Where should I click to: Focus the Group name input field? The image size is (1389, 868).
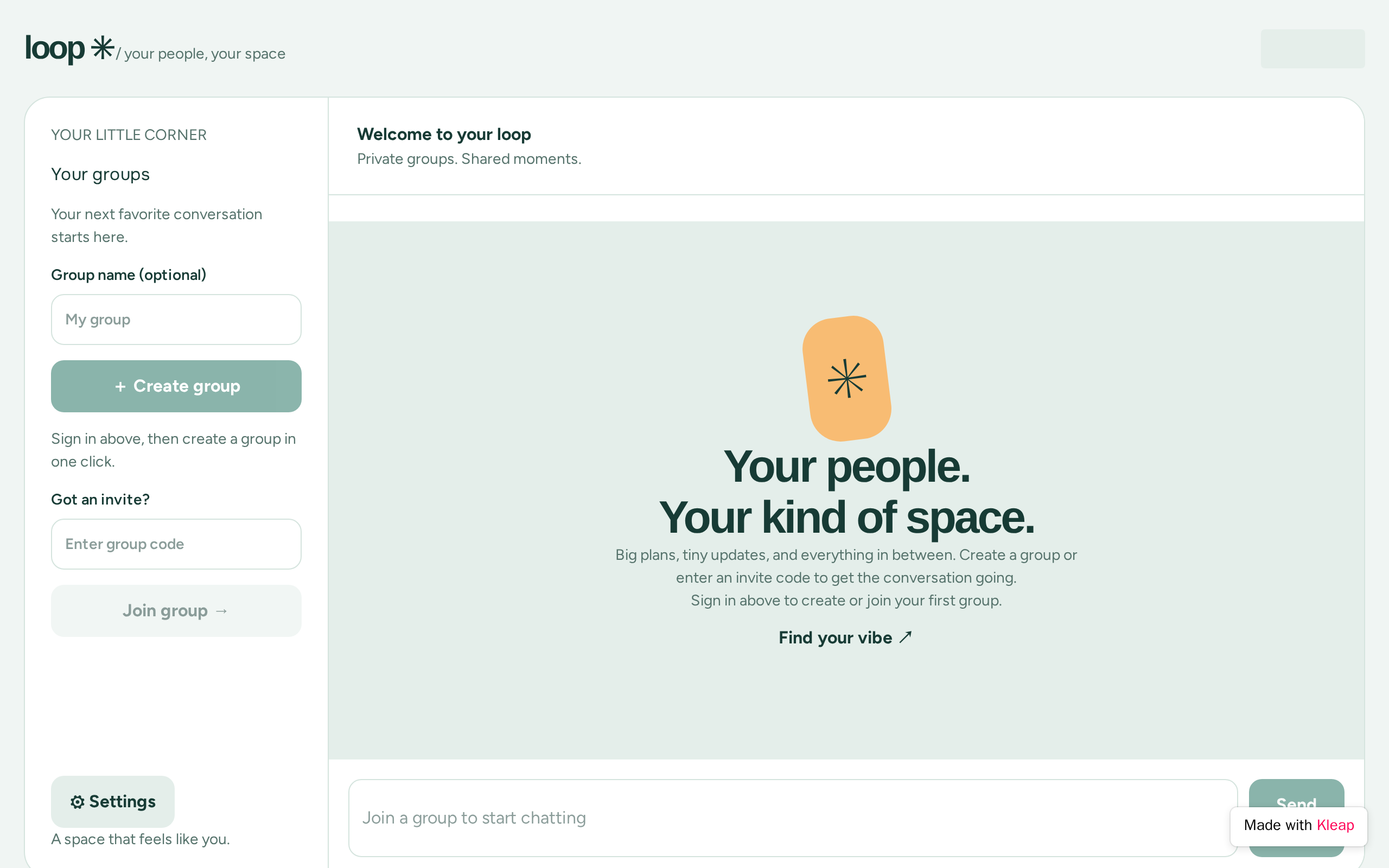point(176,319)
